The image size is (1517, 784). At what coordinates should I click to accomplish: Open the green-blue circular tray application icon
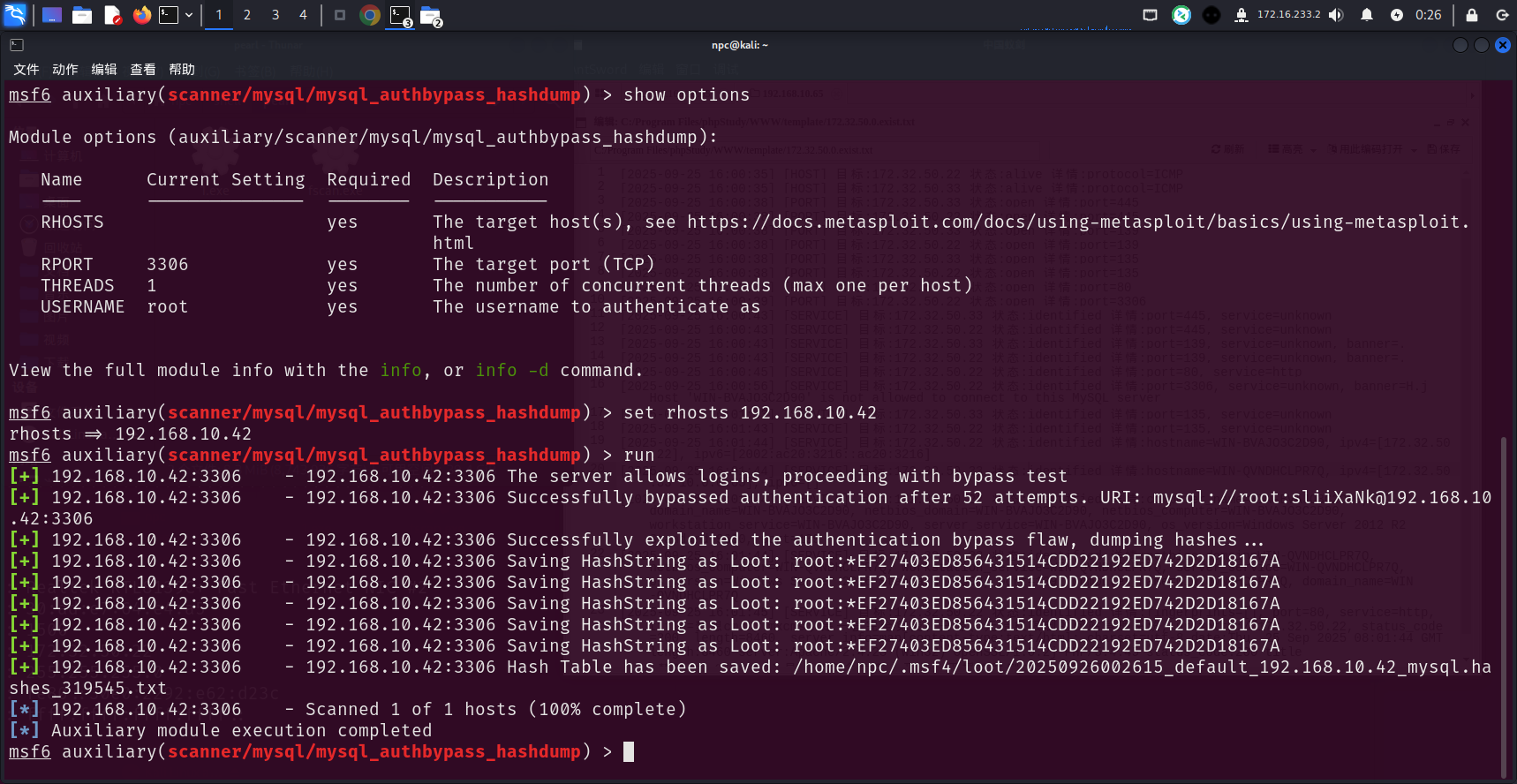(x=1181, y=15)
